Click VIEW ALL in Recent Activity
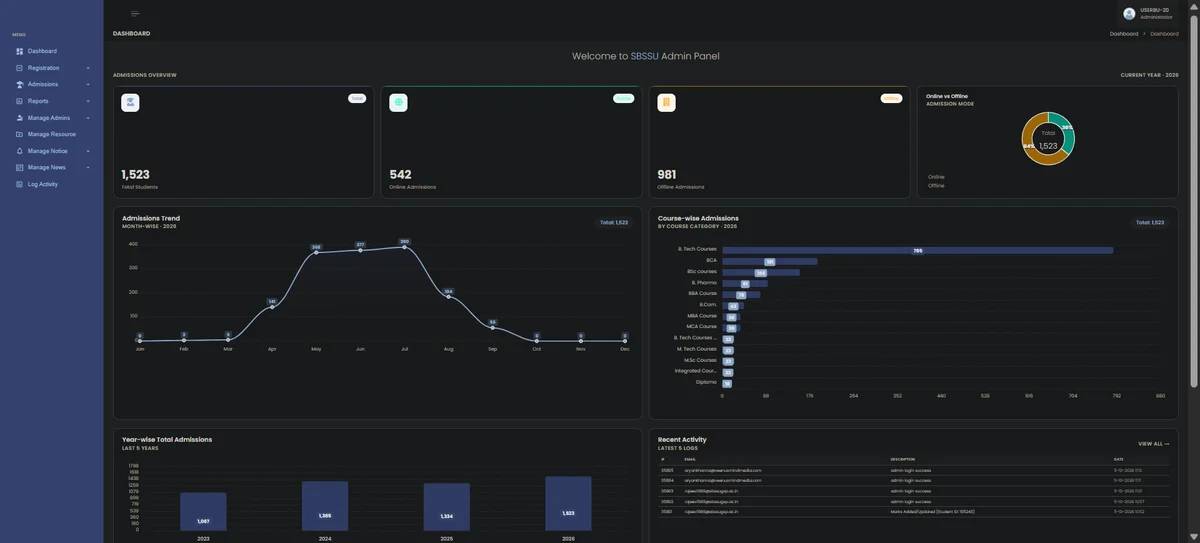Image resolution: width=1200 pixels, height=543 pixels. [1153, 443]
